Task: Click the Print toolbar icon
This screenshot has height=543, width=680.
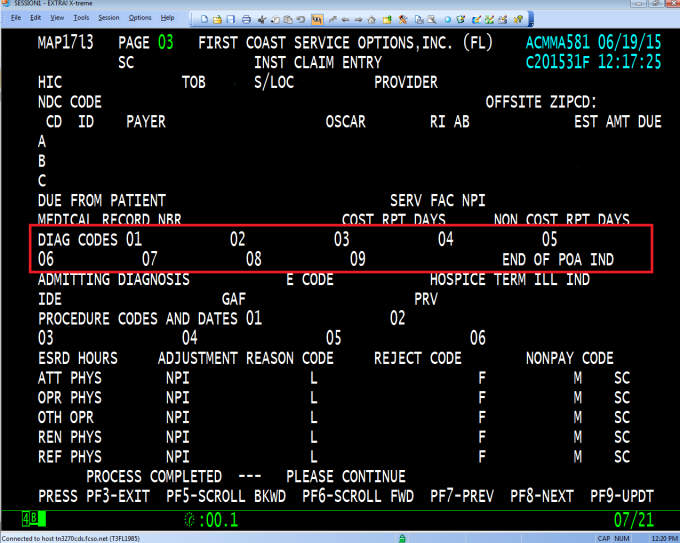Action: pyautogui.click(x=246, y=18)
